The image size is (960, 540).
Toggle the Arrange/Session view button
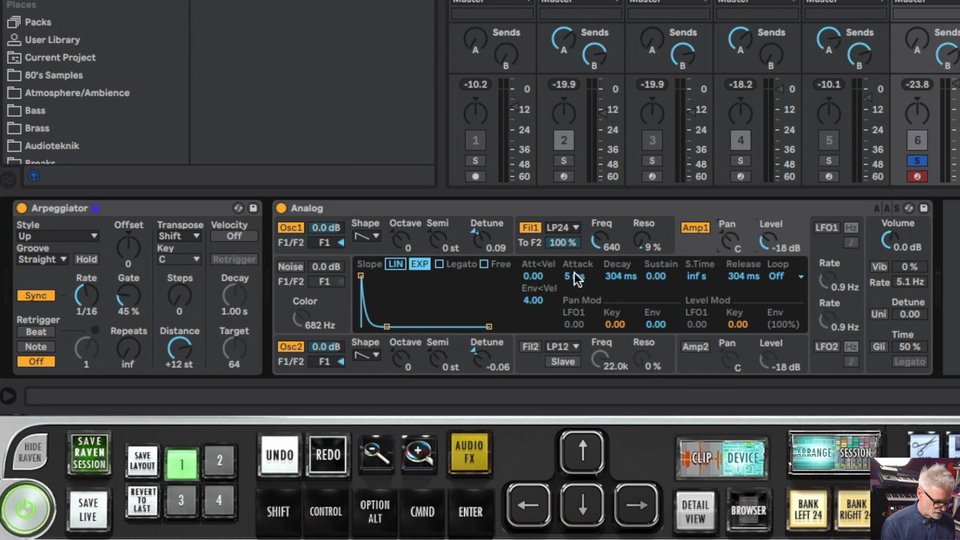(x=834, y=453)
